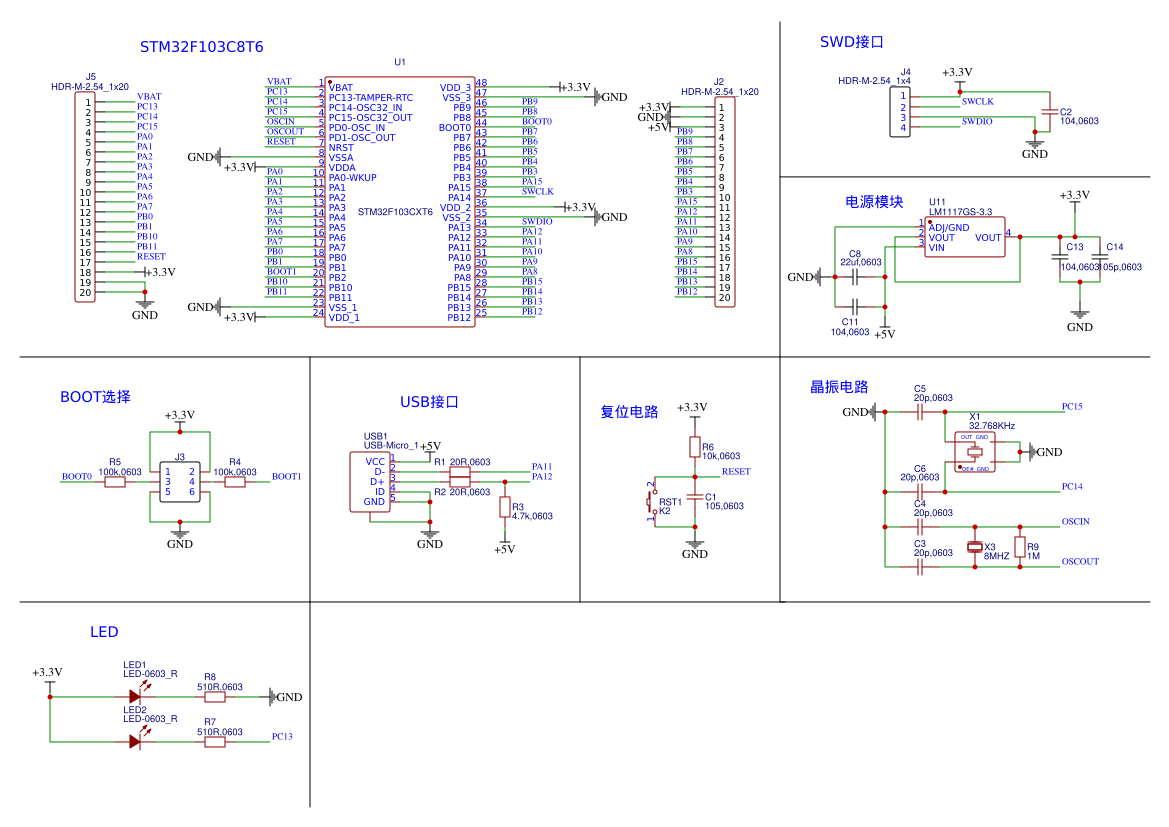Screen dimensions: 1169x827
Task: Select capacitor C8 22uf symbol
Action: 855,277
